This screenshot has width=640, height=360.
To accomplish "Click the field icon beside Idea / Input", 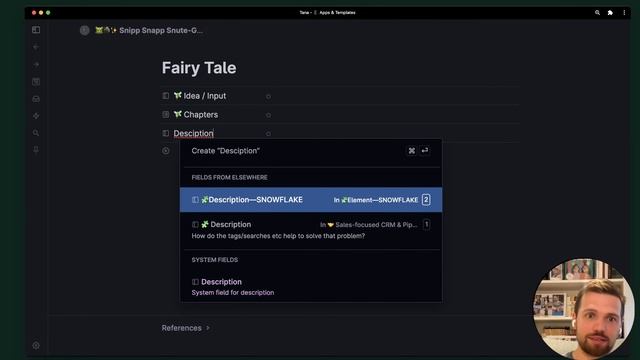I will pyautogui.click(x=166, y=96).
